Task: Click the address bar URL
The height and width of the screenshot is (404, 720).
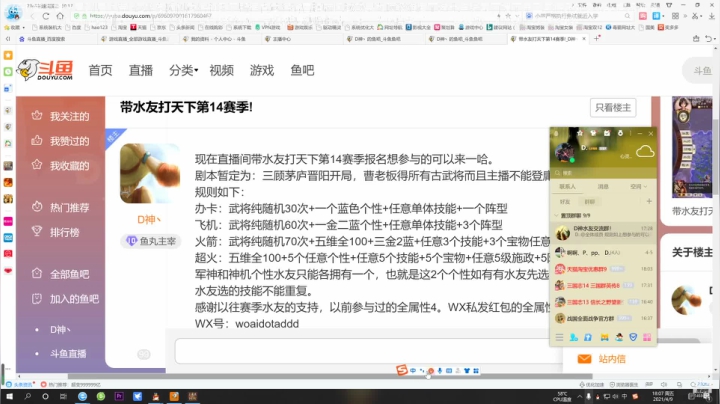Action: pyautogui.click(x=151, y=16)
